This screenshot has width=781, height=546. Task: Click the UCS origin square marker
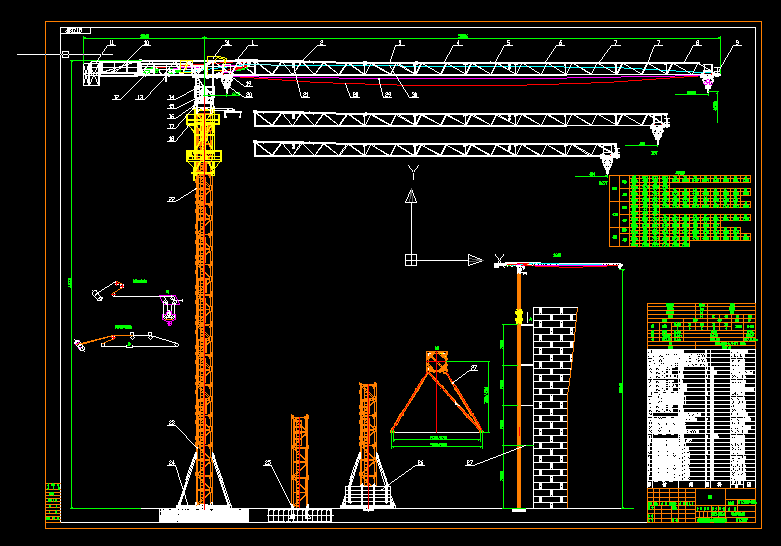[x=411, y=260]
